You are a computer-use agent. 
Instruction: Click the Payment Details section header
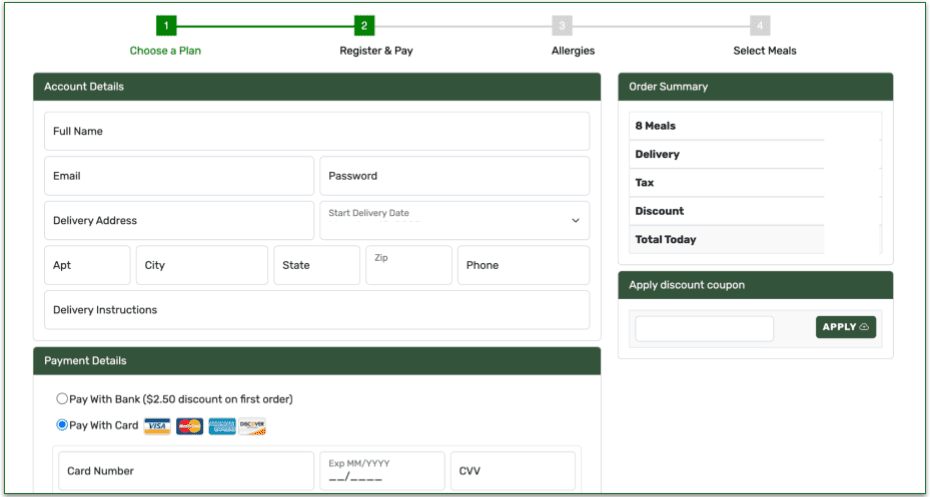(x=317, y=361)
